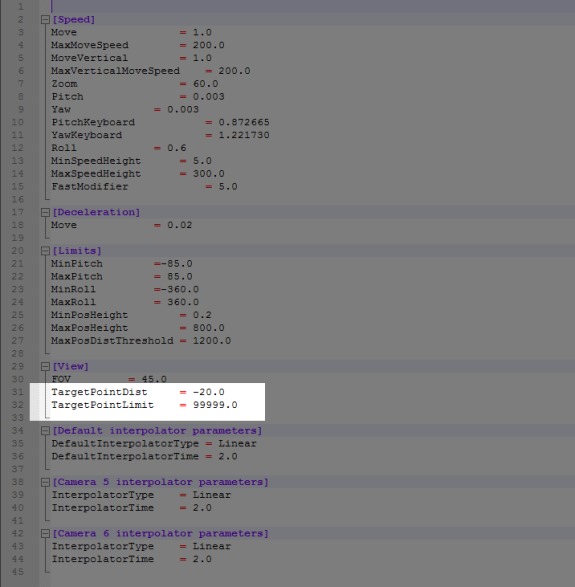Click line number 31 in the margin
The image size is (575, 587).
(x=18, y=392)
